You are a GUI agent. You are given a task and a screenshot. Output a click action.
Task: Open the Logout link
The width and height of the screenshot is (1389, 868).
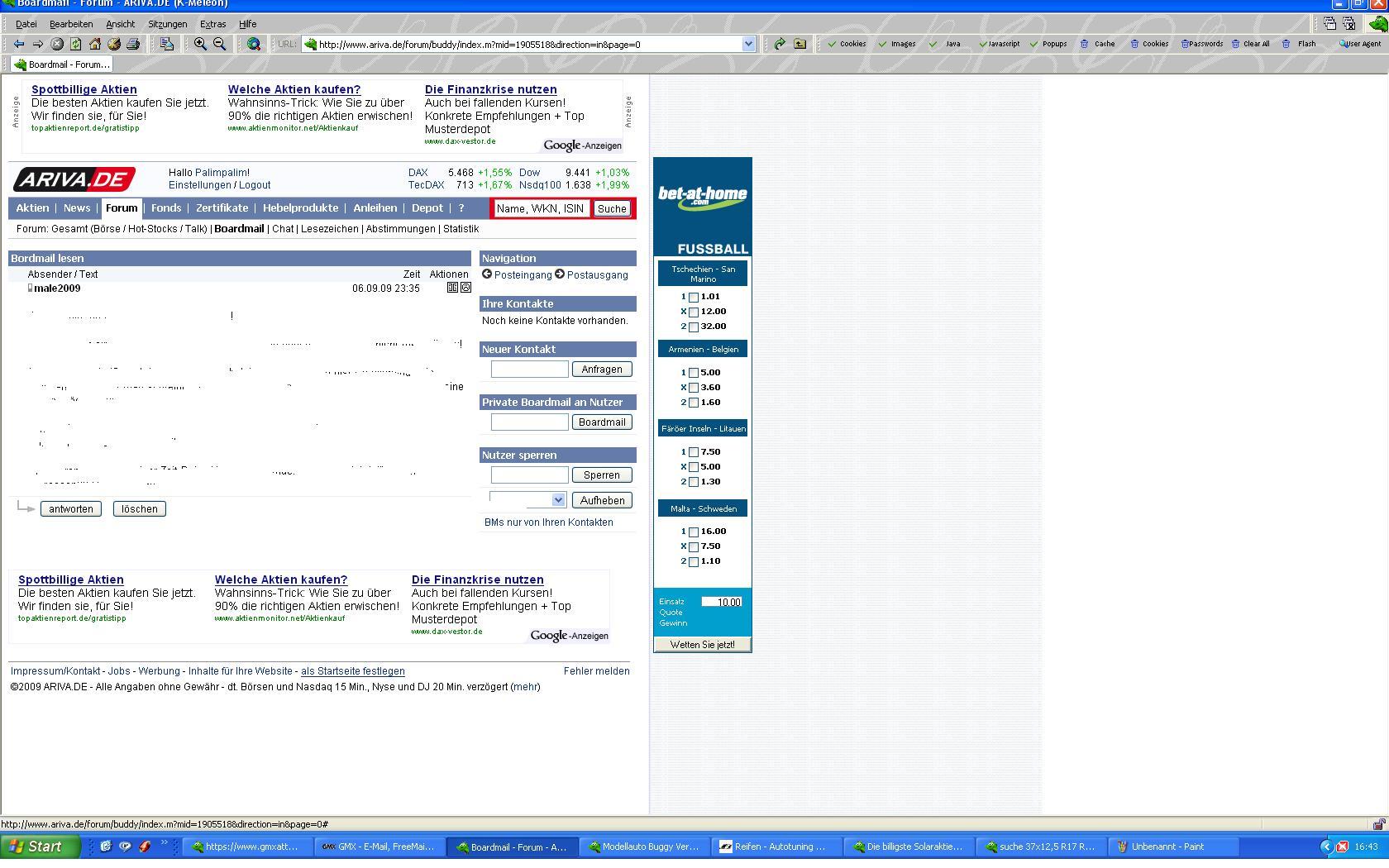[x=255, y=185]
